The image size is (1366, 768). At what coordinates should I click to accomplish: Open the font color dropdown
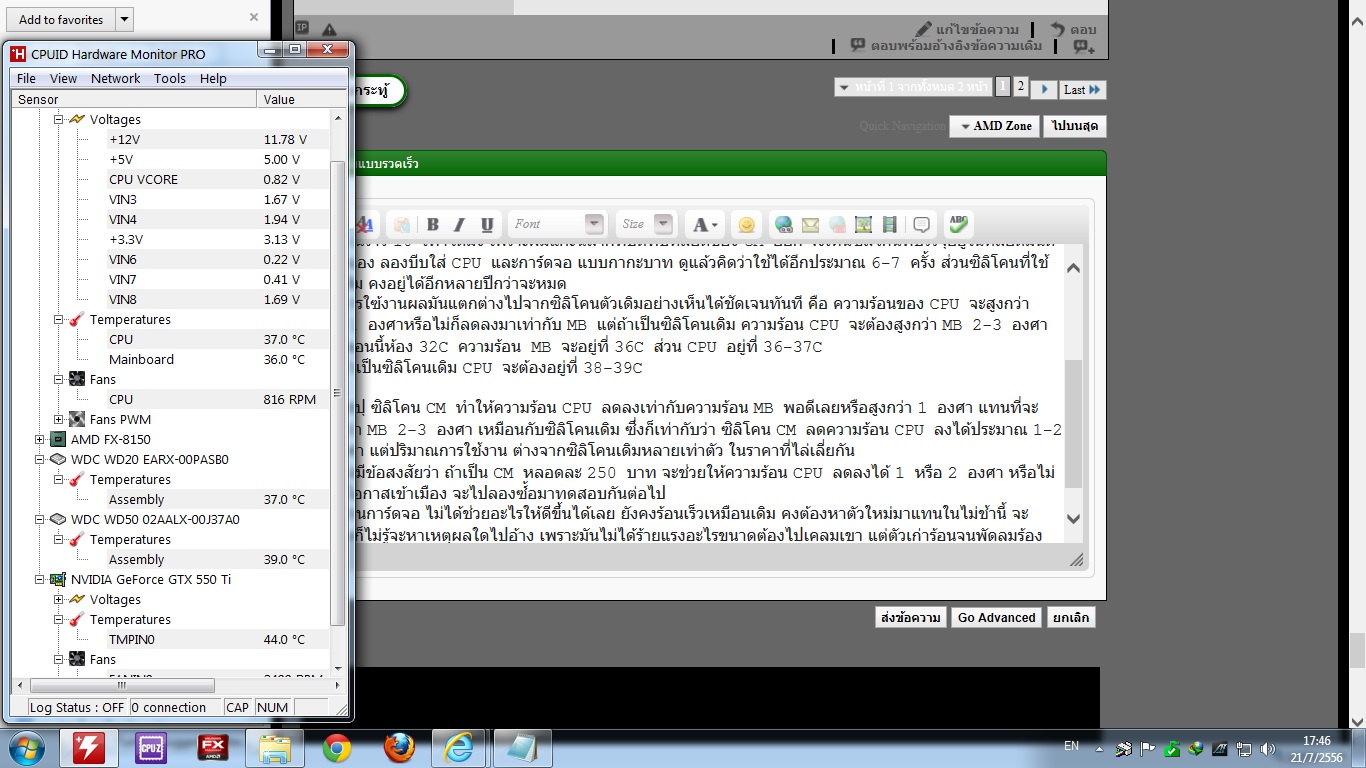click(705, 224)
